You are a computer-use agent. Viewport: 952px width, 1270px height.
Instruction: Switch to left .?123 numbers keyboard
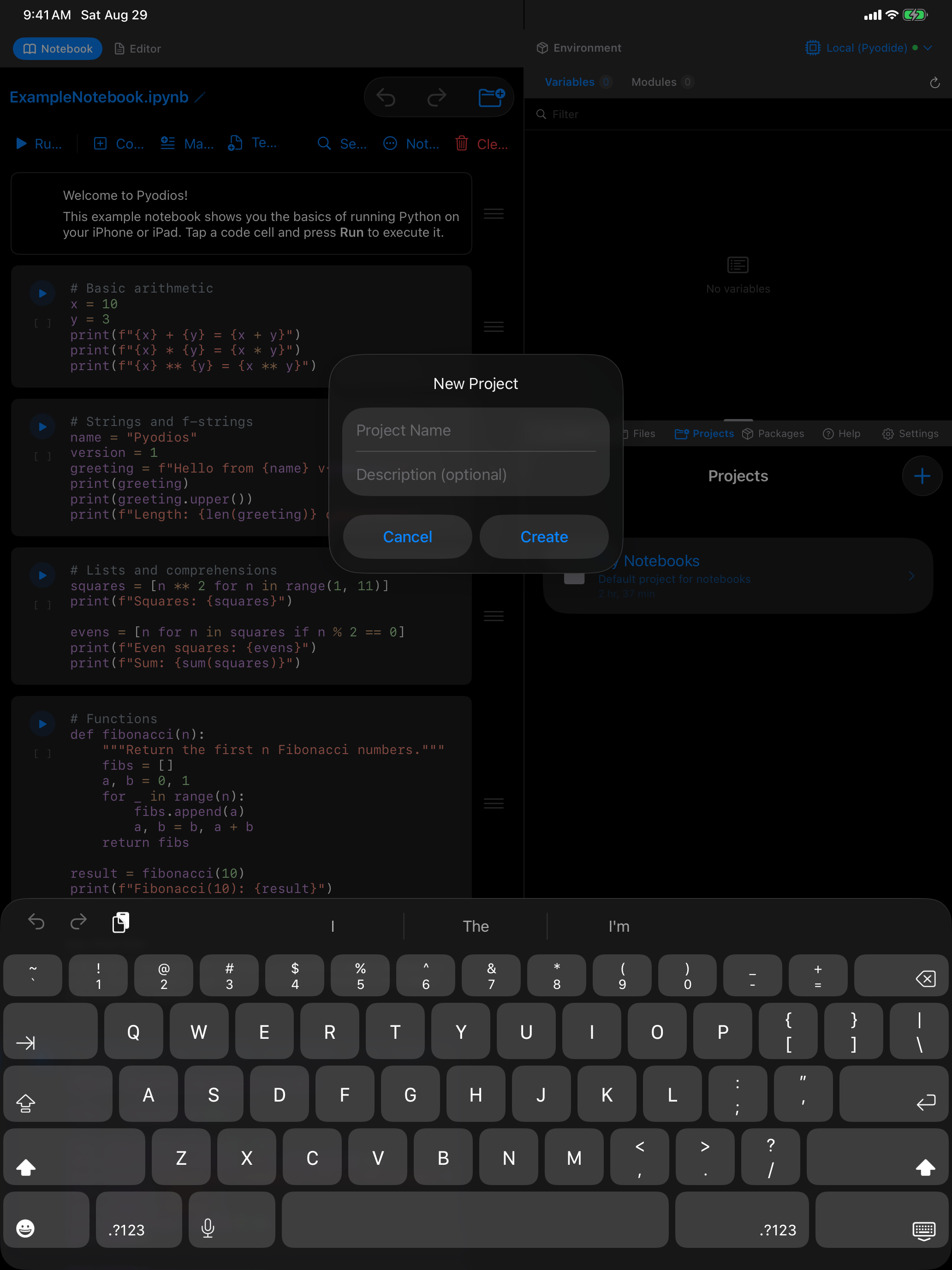pyautogui.click(x=139, y=1220)
